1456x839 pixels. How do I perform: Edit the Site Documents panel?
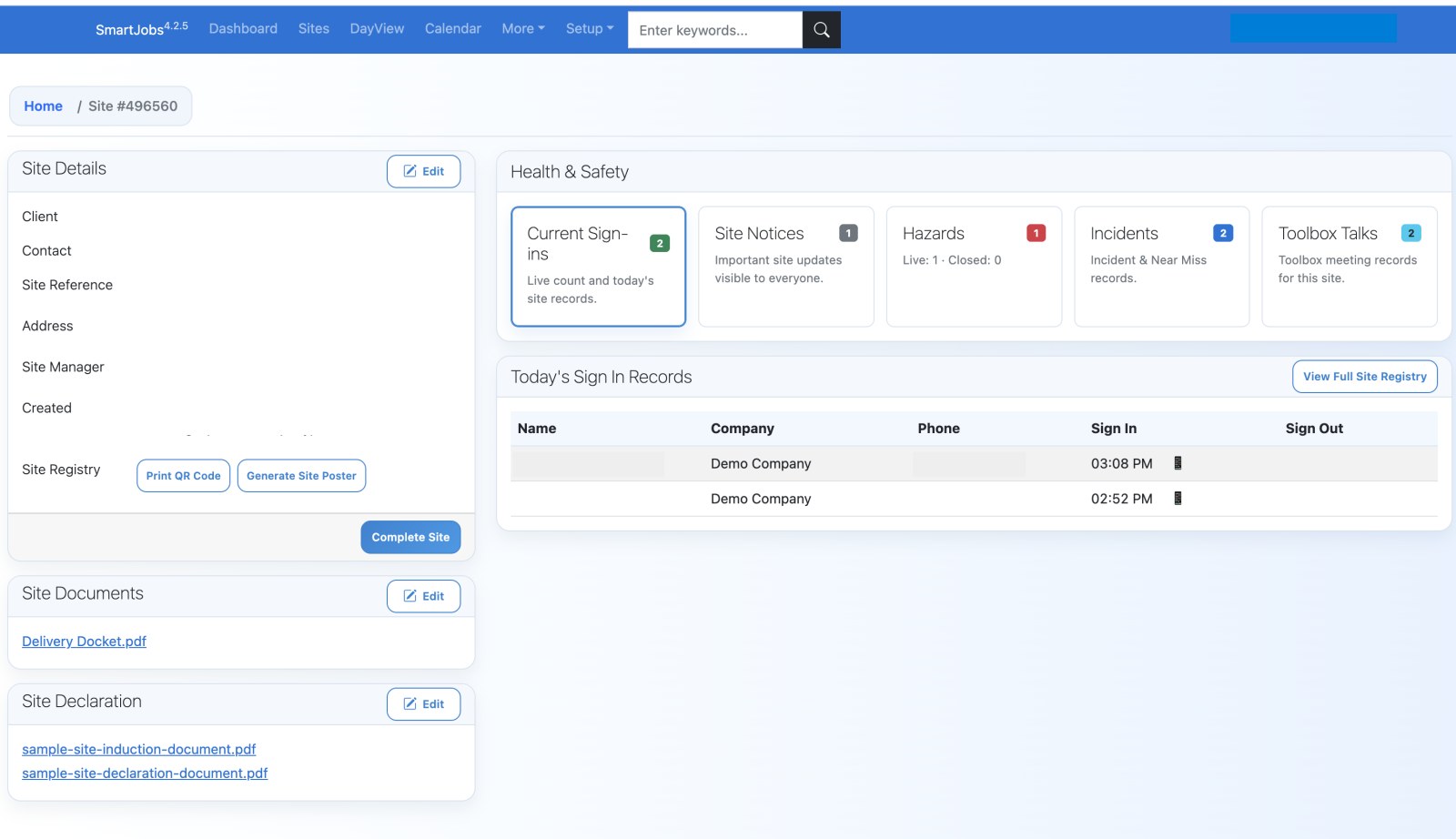click(423, 596)
